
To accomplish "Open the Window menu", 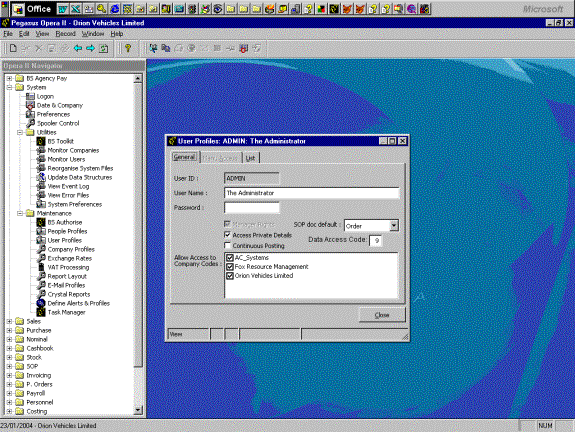I will (93, 34).
